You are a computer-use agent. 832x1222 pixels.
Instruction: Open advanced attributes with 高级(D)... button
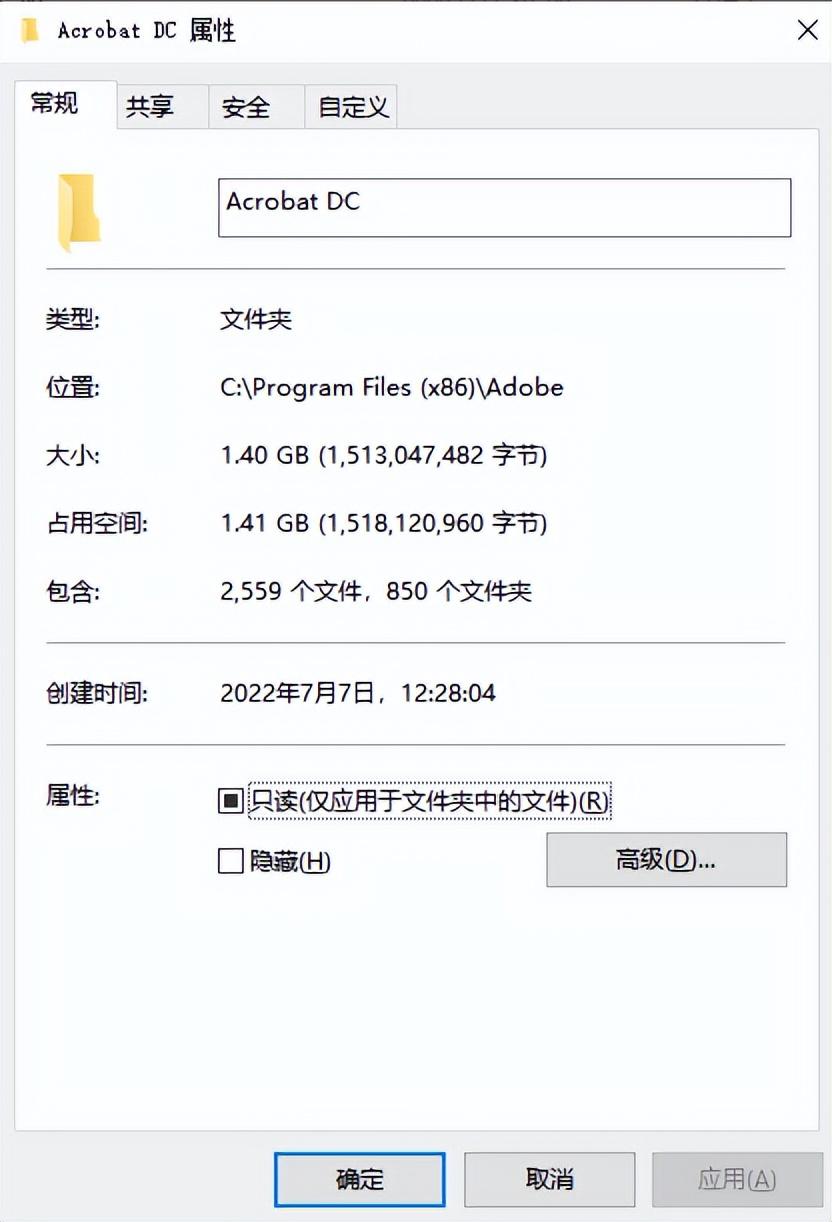tap(666, 860)
